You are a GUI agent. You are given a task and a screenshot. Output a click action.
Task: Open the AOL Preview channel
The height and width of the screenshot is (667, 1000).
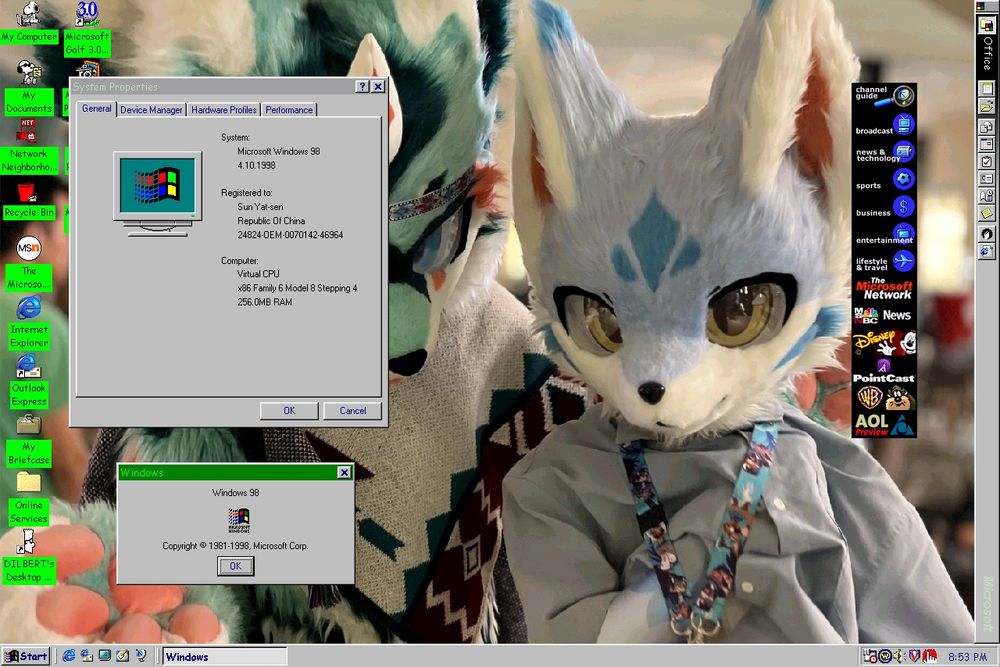point(885,425)
